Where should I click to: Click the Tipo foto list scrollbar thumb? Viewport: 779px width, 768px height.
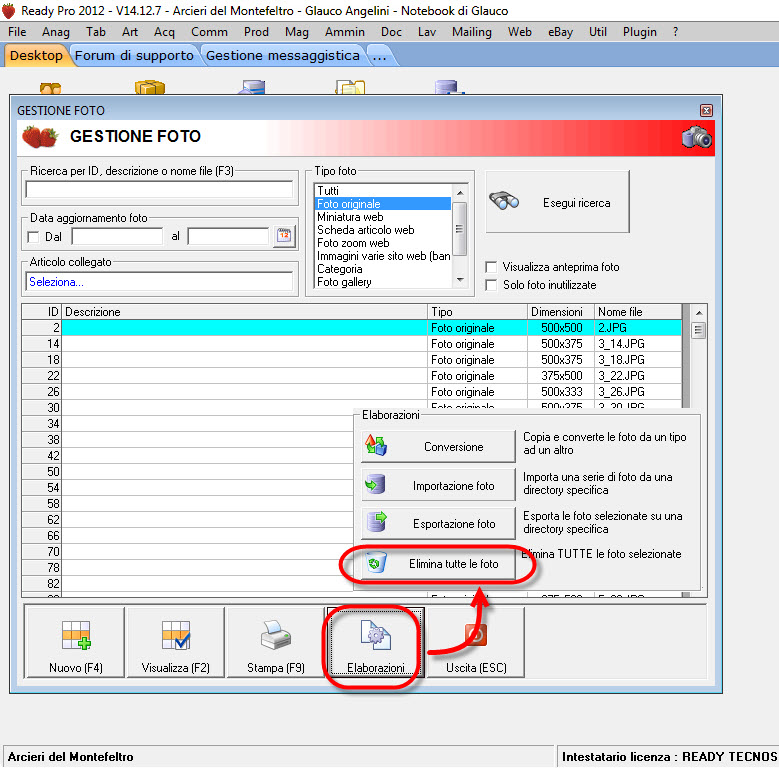click(x=460, y=229)
